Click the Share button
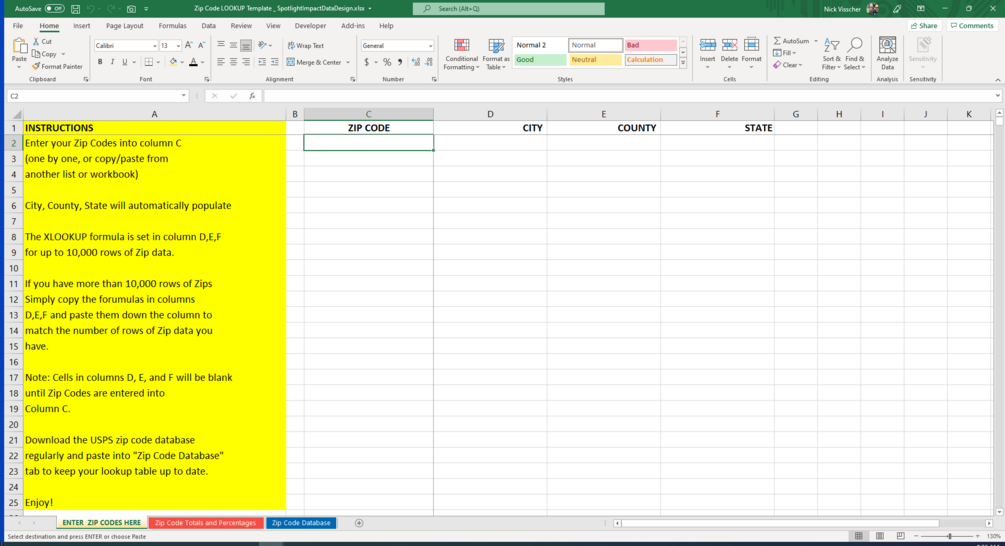The height and width of the screenshot is (546, 1005). (x=924, y=26)
